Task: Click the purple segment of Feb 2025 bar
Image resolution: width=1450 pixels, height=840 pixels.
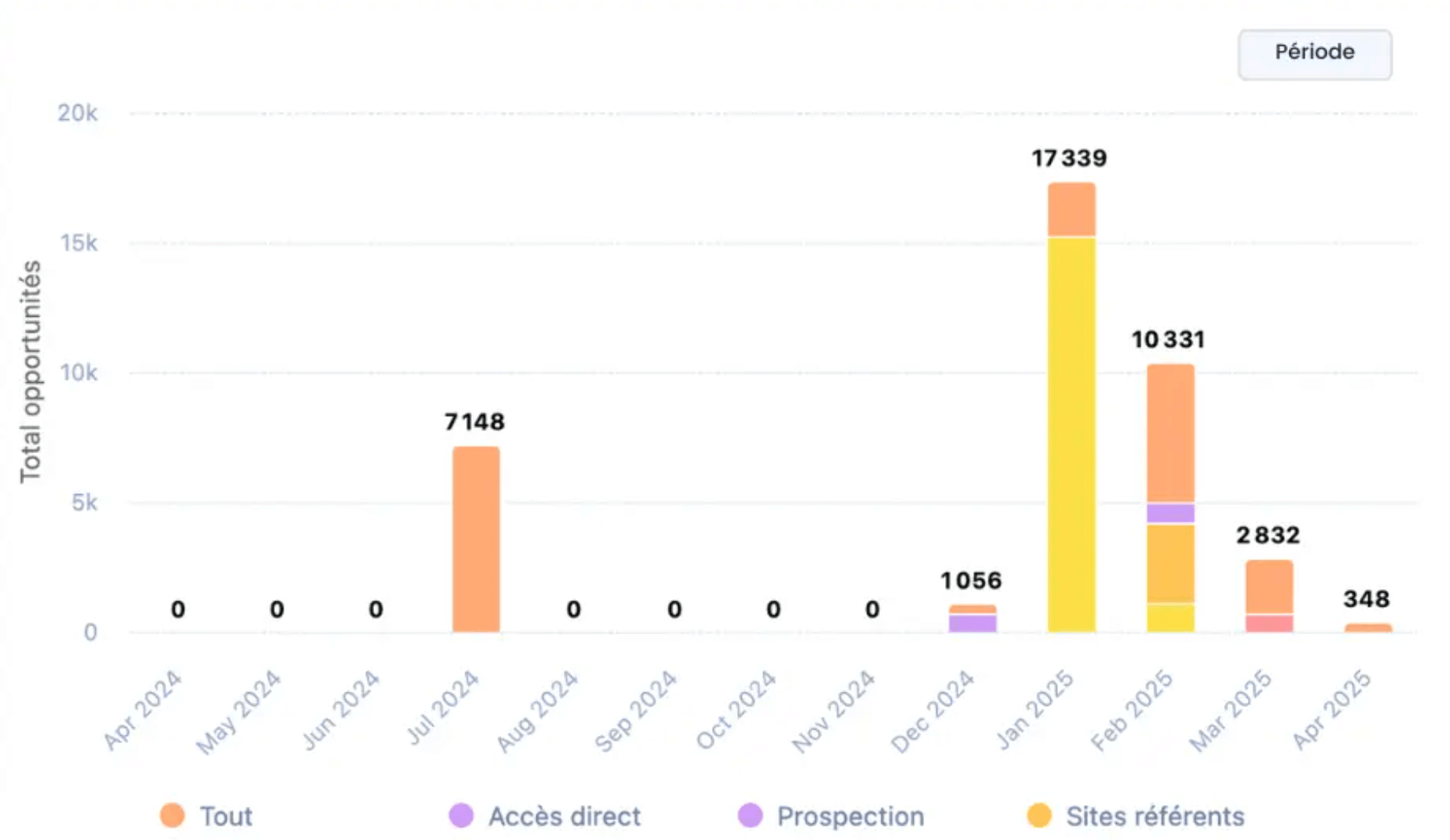Action: click(1170, 513)
